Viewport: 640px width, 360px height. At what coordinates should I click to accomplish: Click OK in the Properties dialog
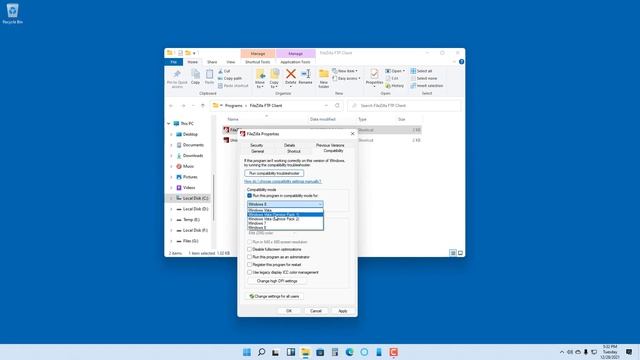coord(289,311)
